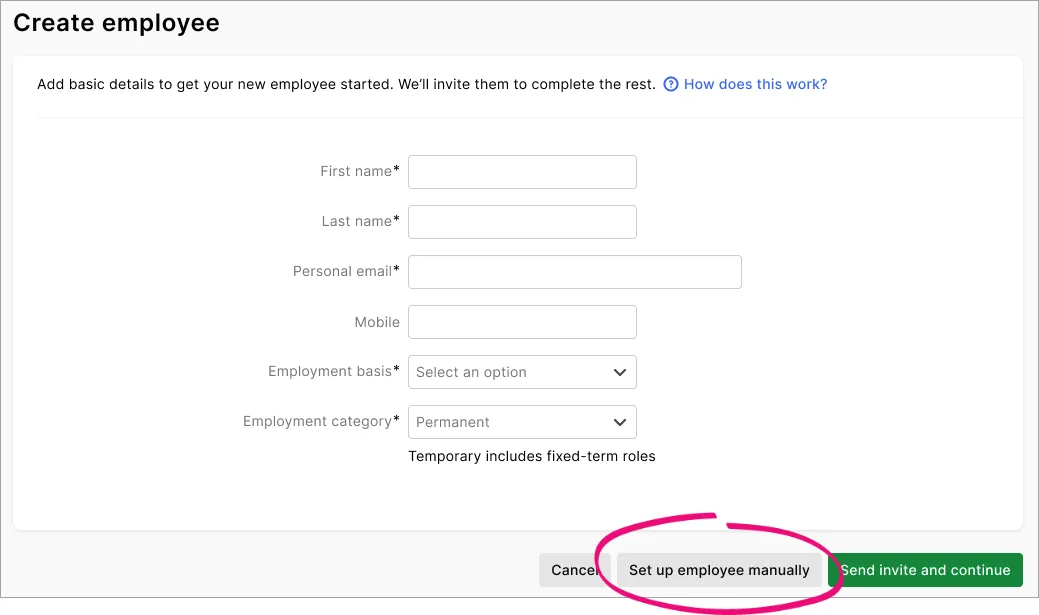This screenshot has width=1039, height=615.
Task: Focus the First name input field
Action: coord(521,171)
